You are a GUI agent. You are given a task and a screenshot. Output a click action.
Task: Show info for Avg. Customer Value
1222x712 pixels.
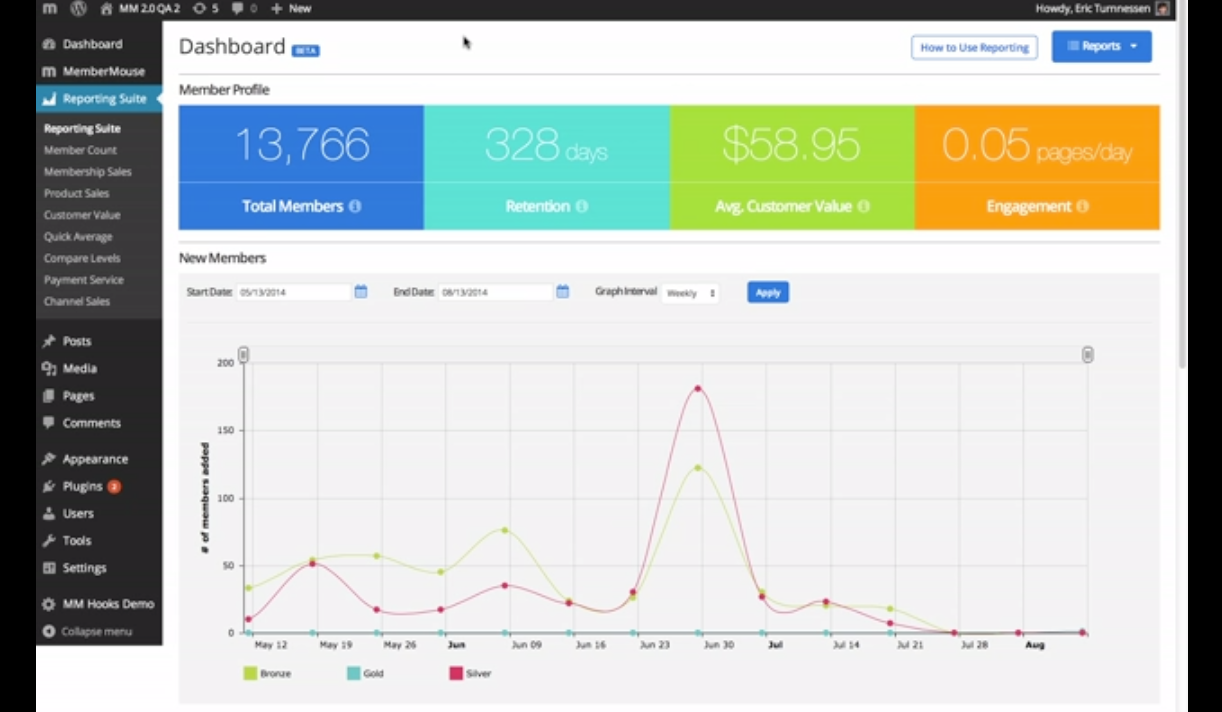point(863,207)
